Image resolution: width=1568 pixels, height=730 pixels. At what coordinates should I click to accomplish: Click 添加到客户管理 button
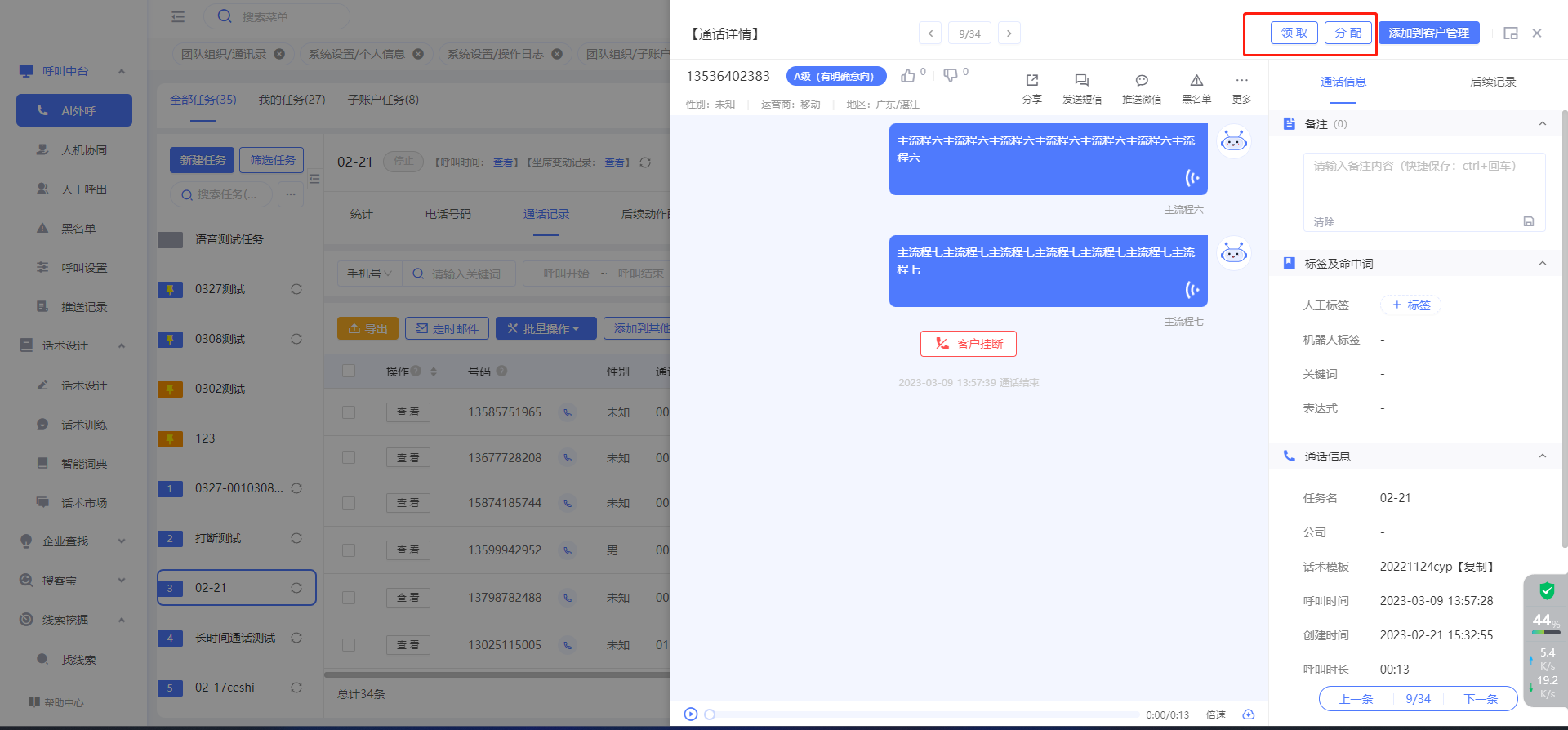1429,33
